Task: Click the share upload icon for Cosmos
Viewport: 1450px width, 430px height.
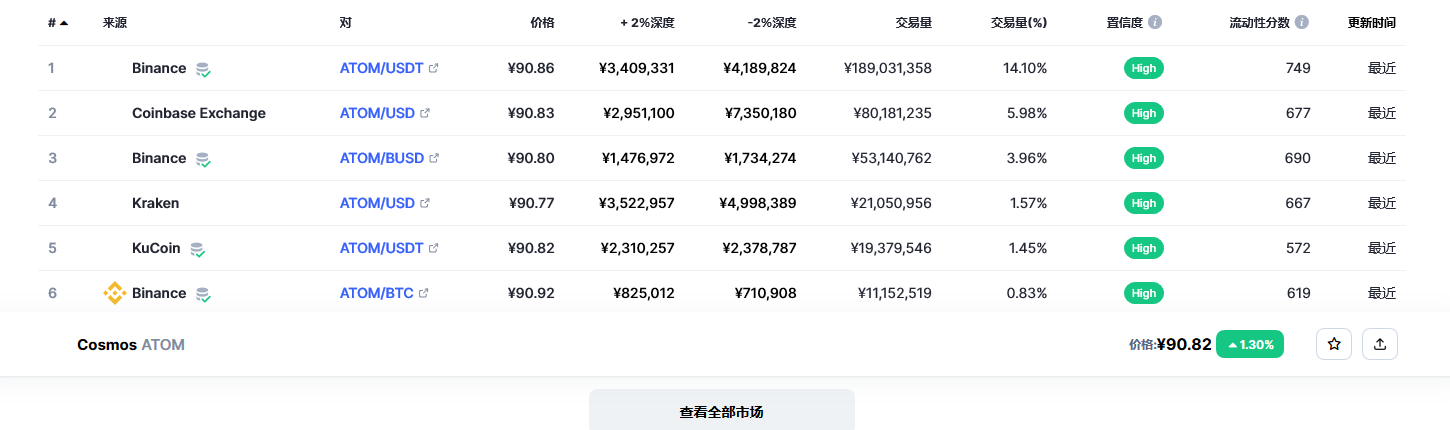Action: point(1380,344)
